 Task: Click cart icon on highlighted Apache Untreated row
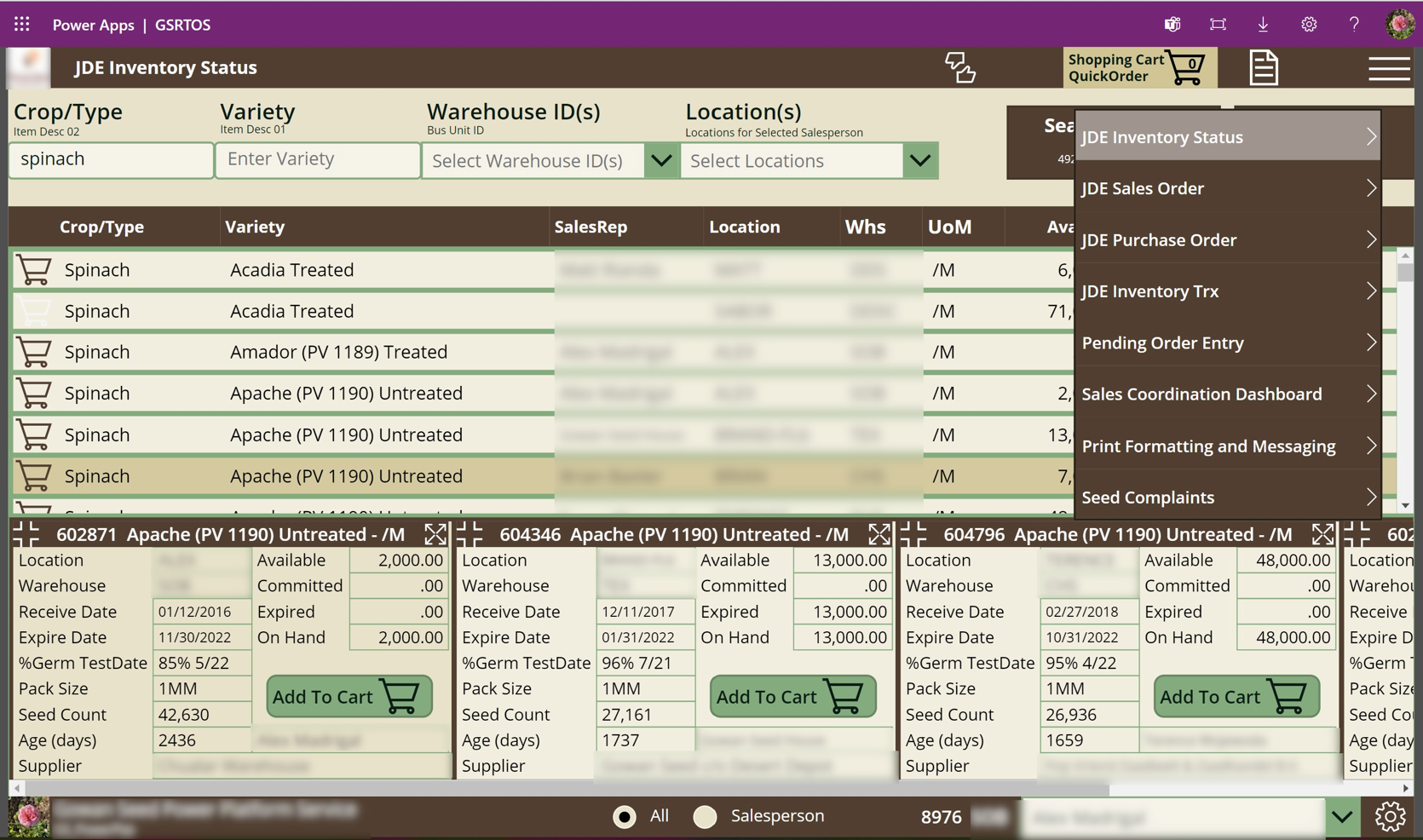(x=34, y=476)
